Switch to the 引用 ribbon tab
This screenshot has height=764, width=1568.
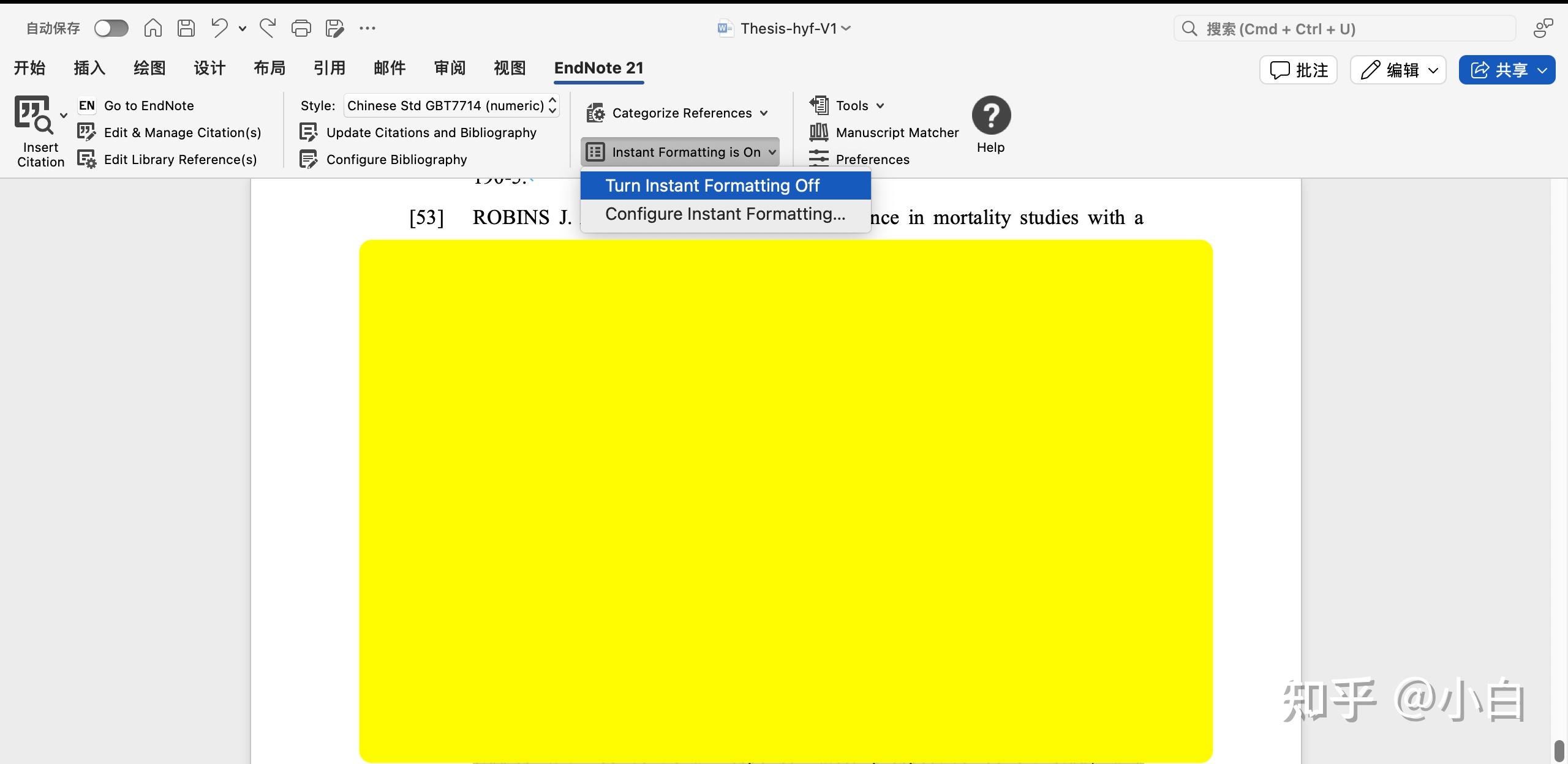[x=330, y=68]
